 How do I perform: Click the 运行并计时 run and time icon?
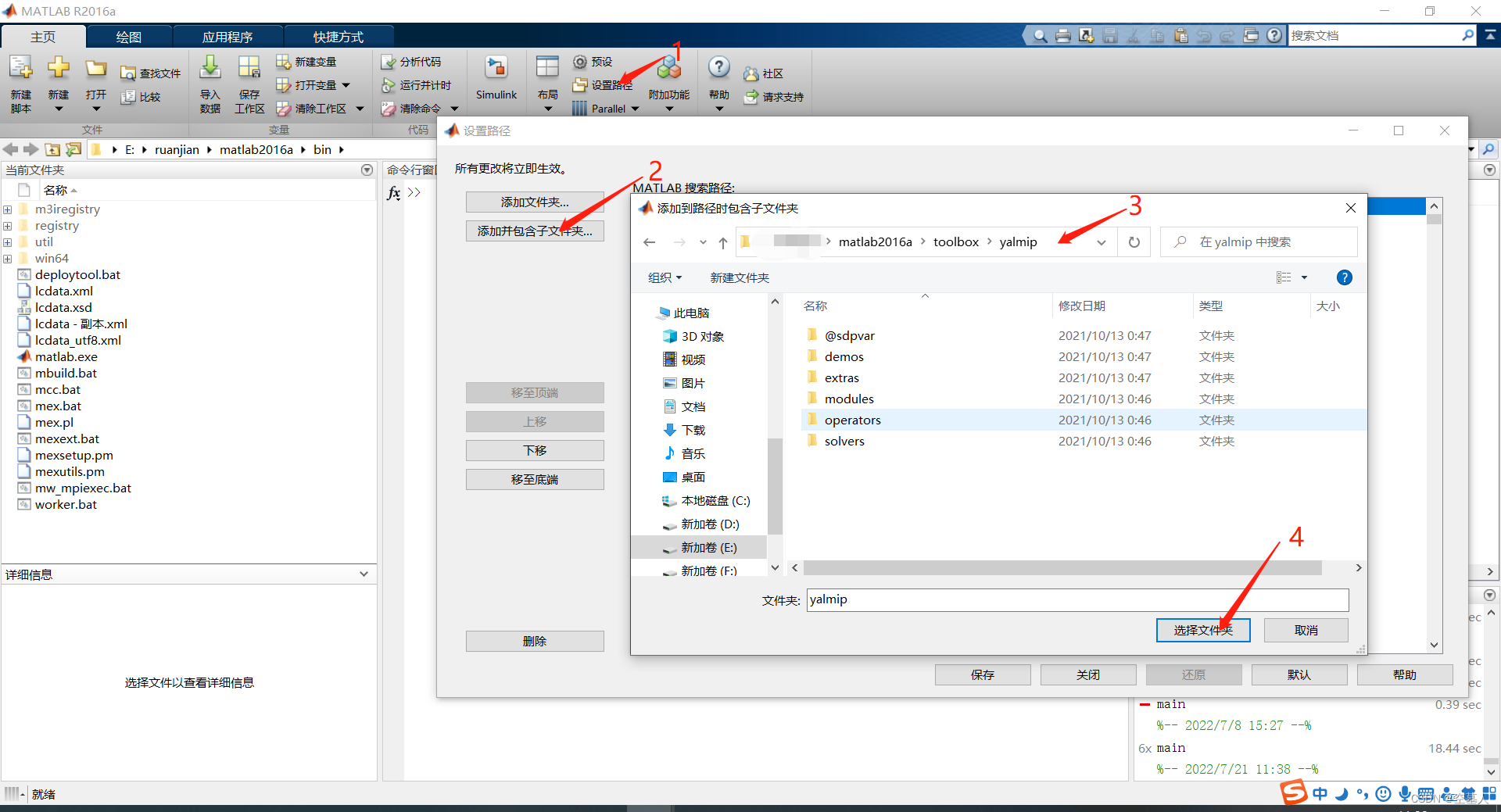tap(389, 85)
